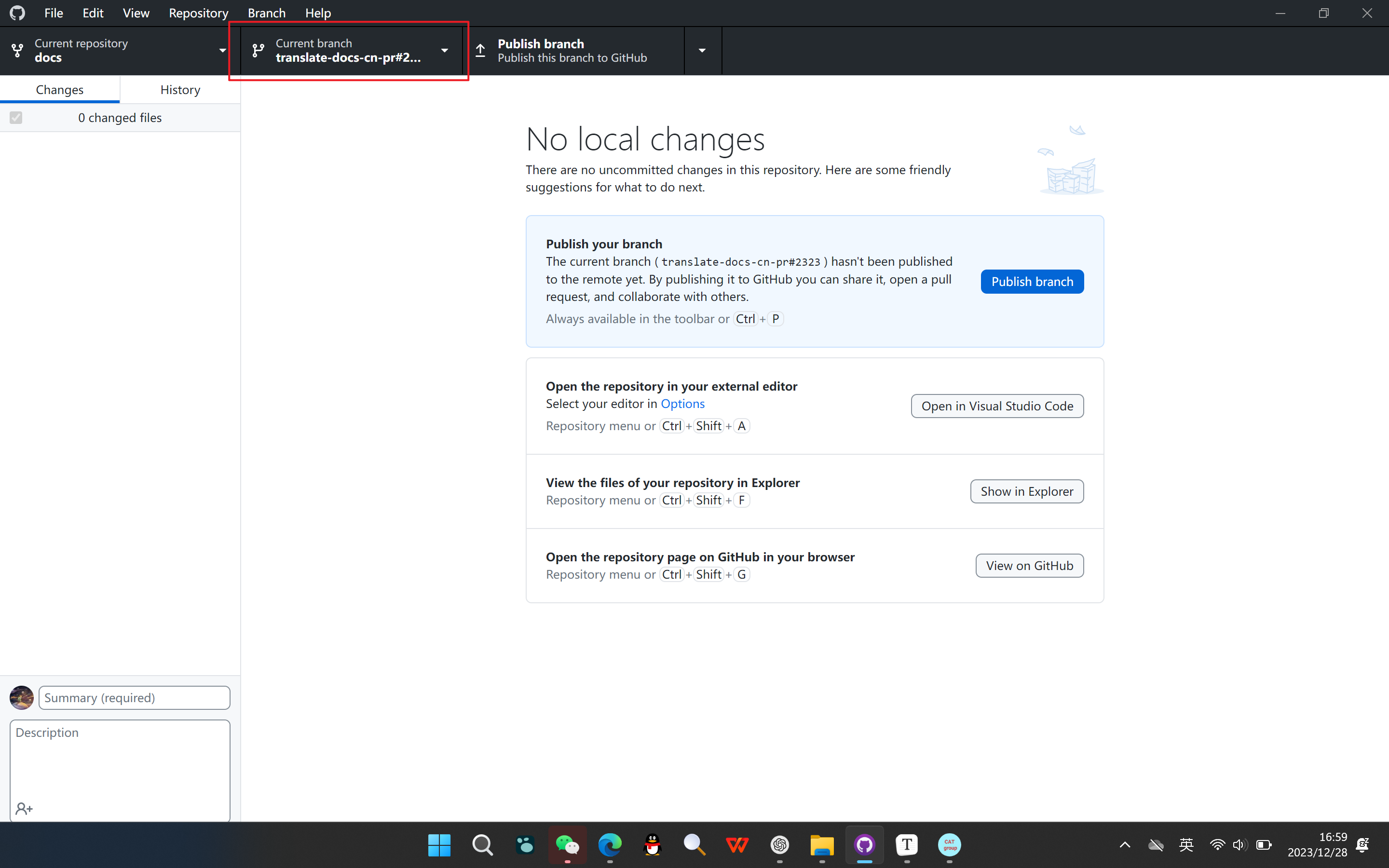
Task: Click the Windows Start button
Action: pos(439,844)
